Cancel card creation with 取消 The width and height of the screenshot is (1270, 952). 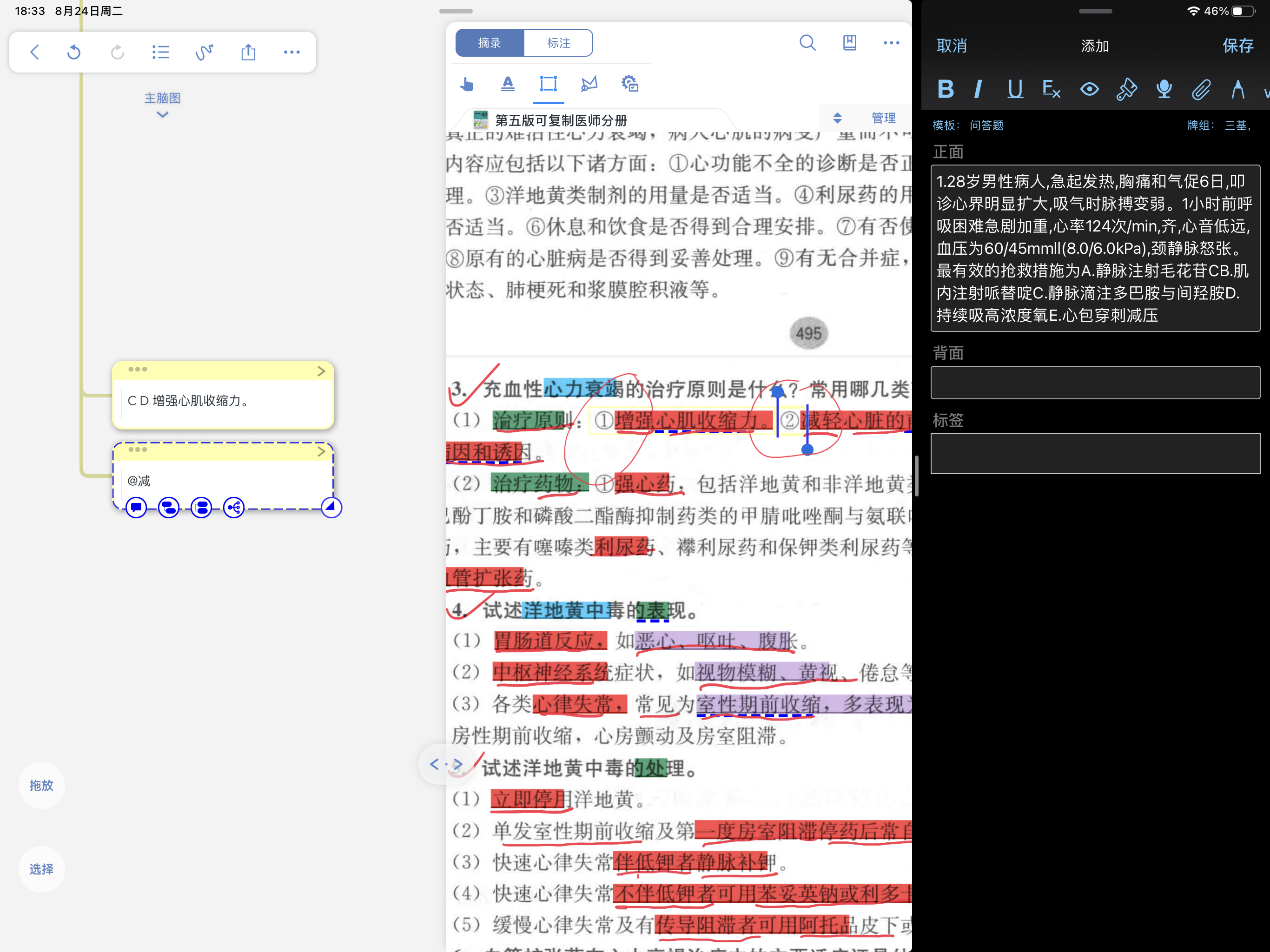point(952,46)
